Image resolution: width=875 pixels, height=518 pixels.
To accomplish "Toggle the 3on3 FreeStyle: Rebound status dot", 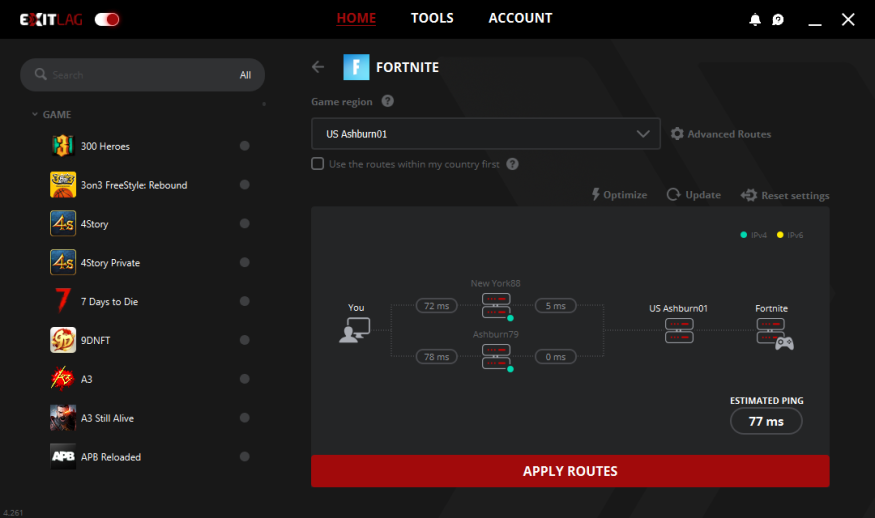I will (x=244, y=185).
